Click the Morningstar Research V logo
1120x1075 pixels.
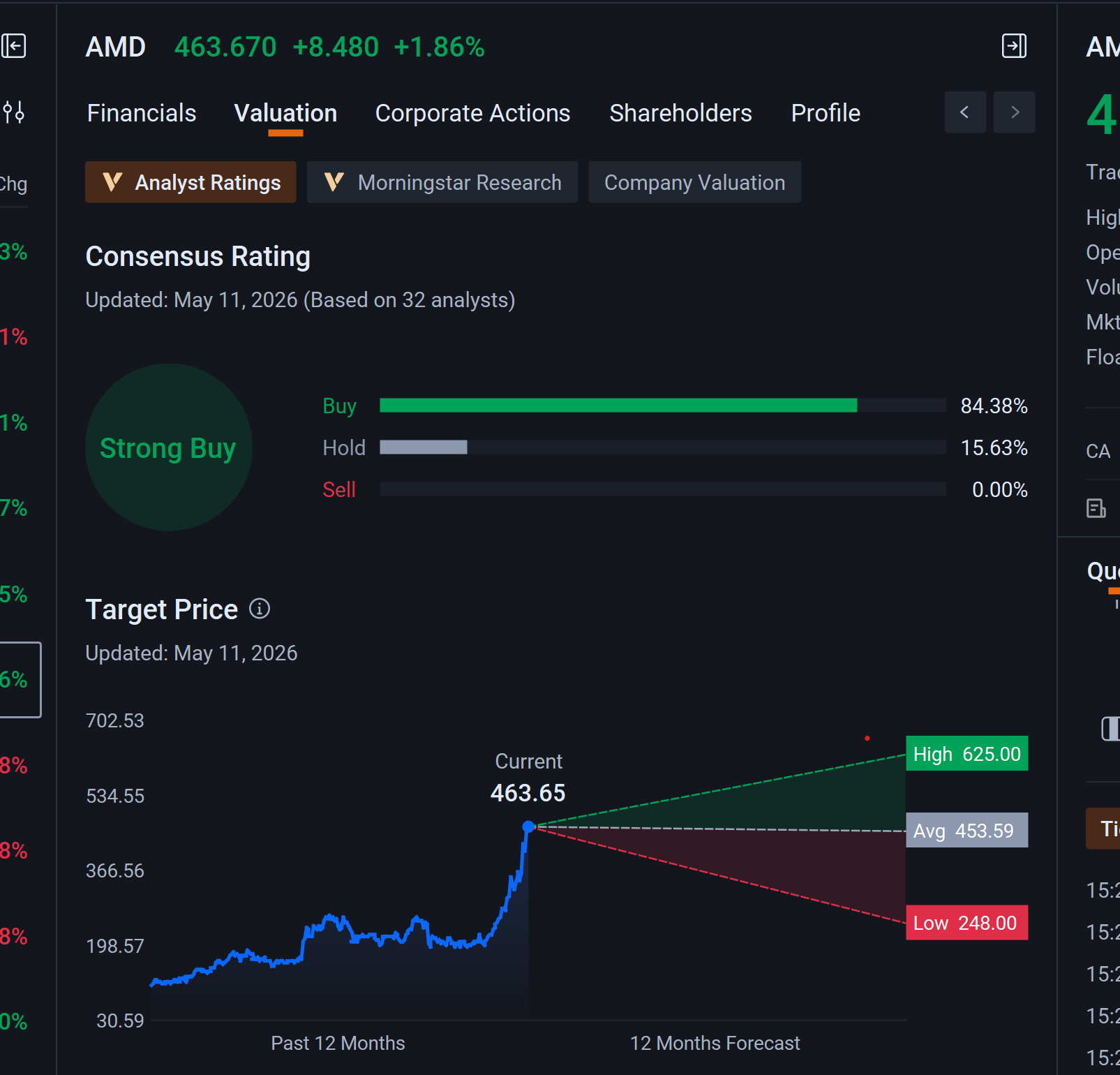334,182
